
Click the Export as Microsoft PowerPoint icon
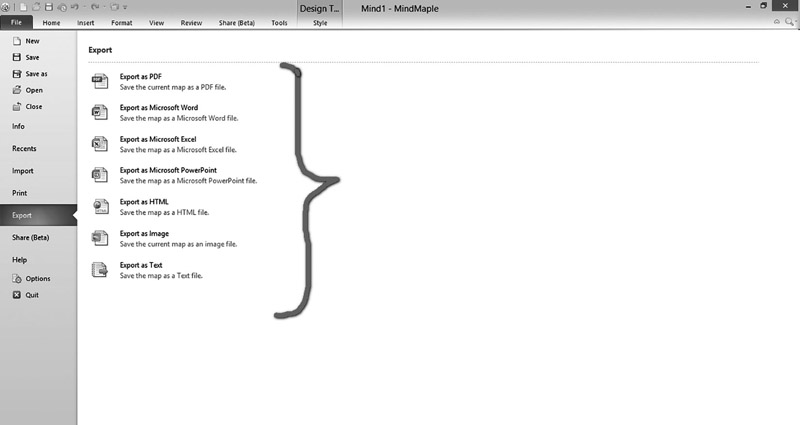point(99,175)
